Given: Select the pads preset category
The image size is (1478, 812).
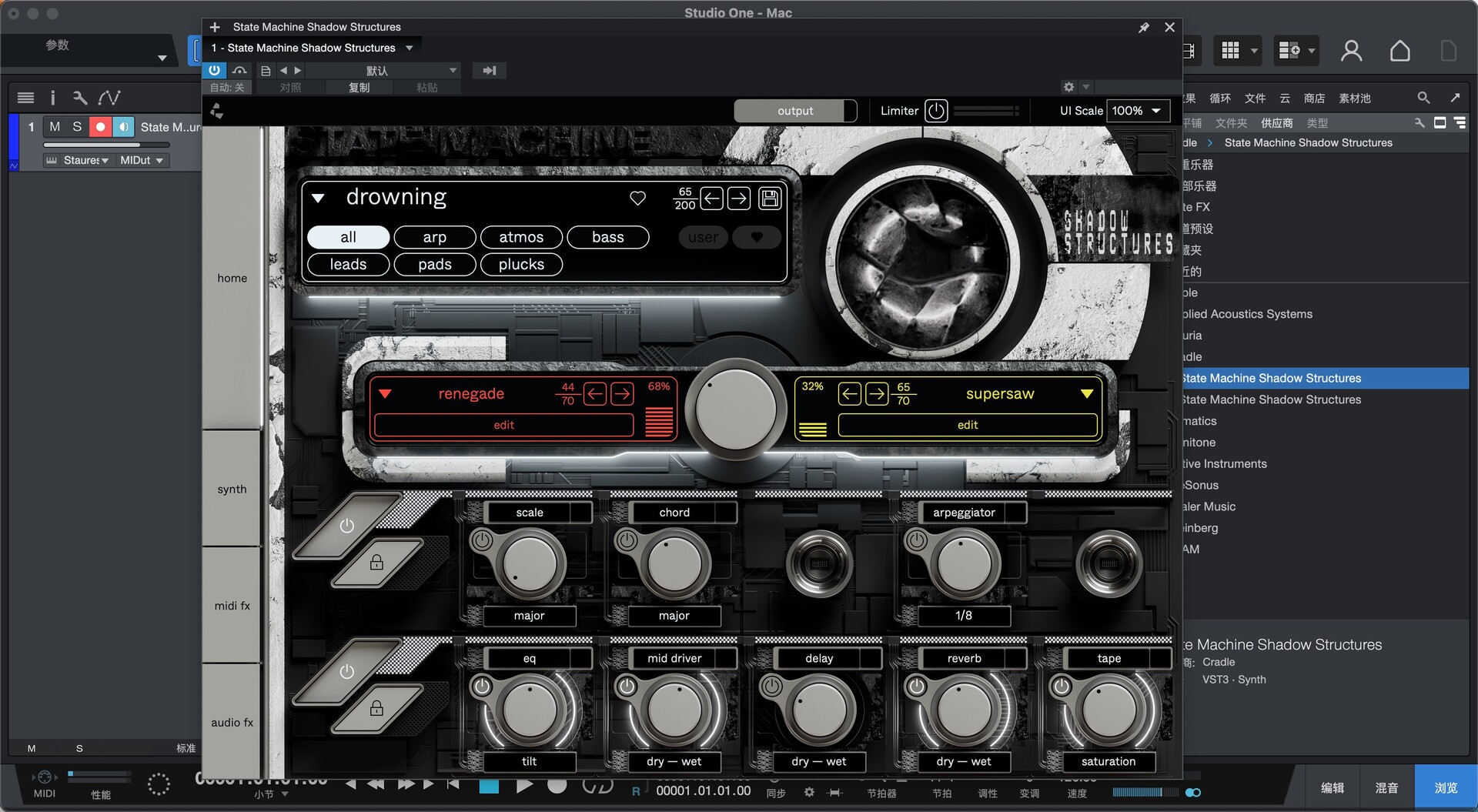Looking at the screenshot, I should pyautogui.click(x=435, y=264).
